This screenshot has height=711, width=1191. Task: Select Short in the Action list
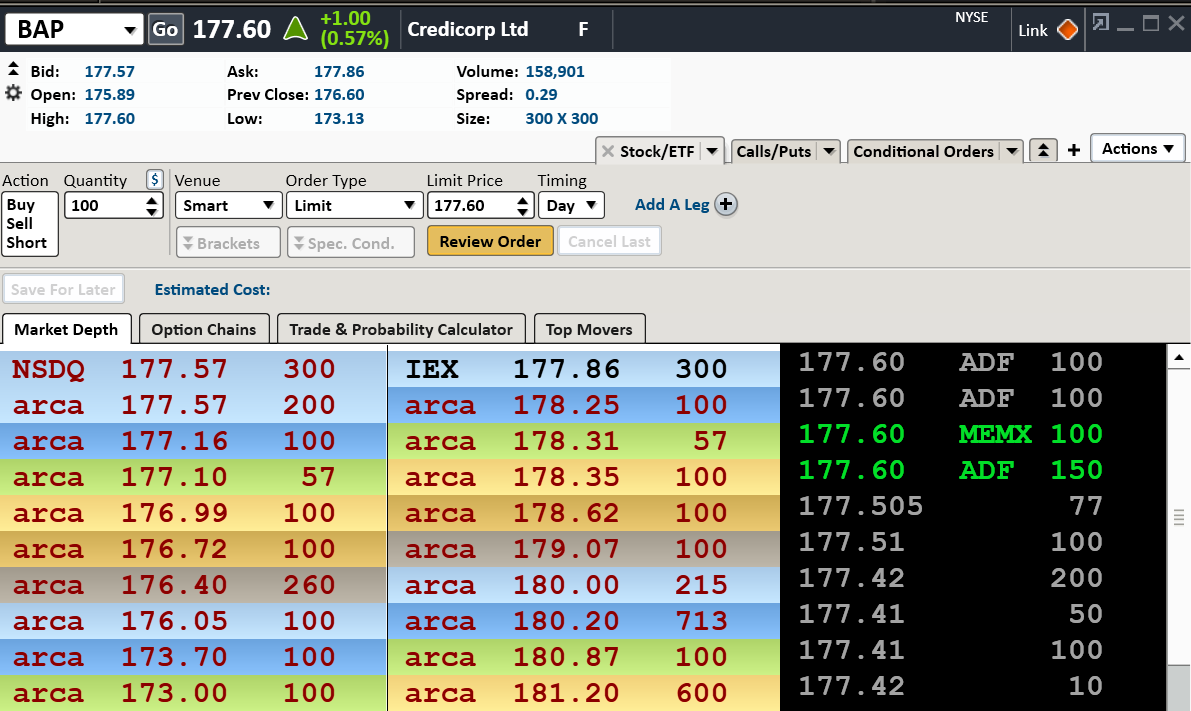click(27, 242)
